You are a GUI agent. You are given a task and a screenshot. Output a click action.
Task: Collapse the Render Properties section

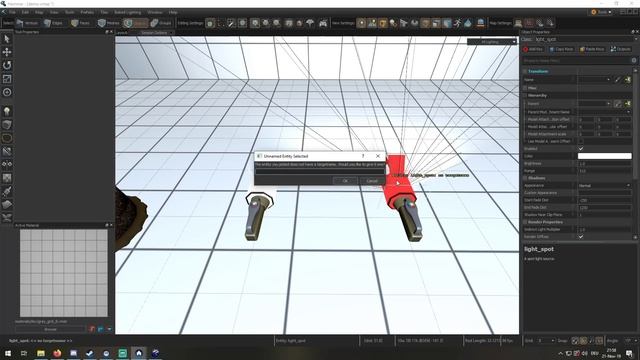[x=525, y=222]
